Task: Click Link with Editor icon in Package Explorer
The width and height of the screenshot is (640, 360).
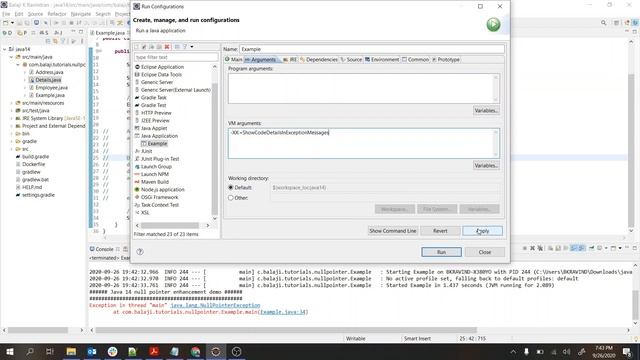Action: pyautogui.click(x=55, y=41)
